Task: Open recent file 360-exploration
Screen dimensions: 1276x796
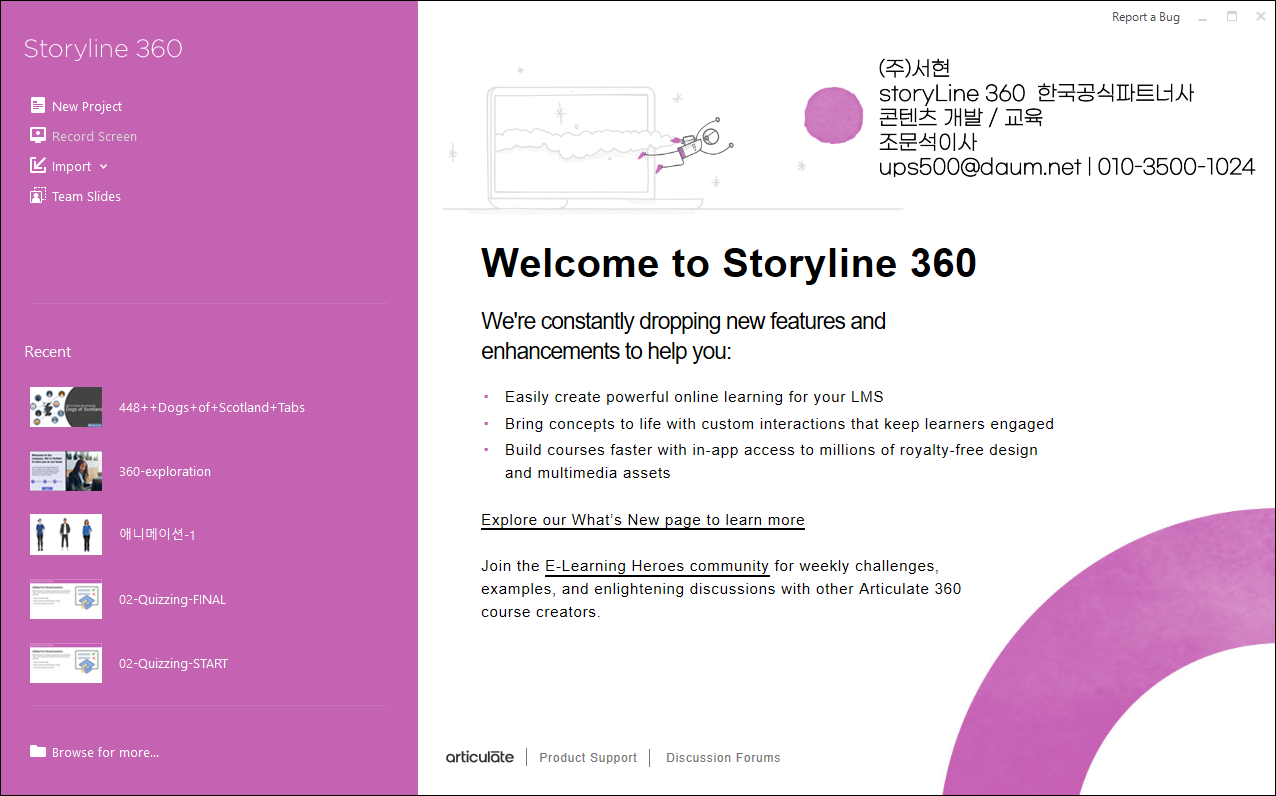Action: [165, 472]
